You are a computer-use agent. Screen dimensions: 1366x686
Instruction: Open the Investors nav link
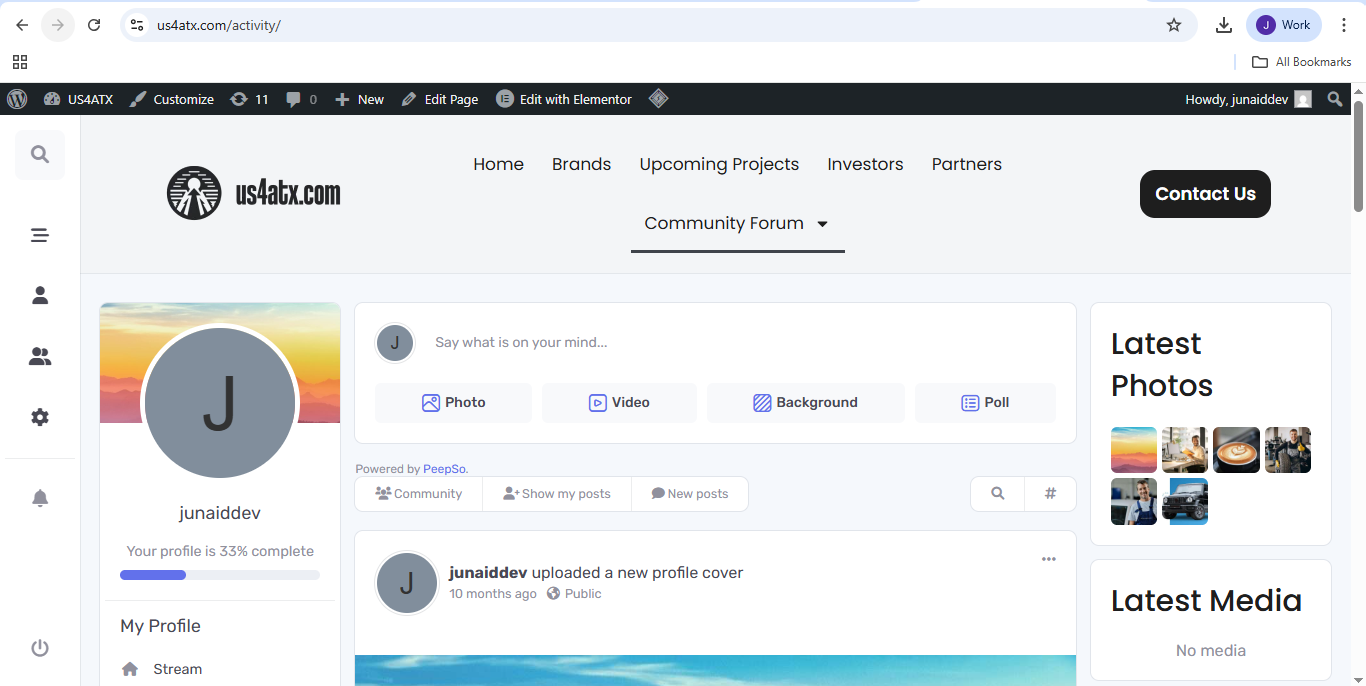pyautogui.click(x=865, y=164)
